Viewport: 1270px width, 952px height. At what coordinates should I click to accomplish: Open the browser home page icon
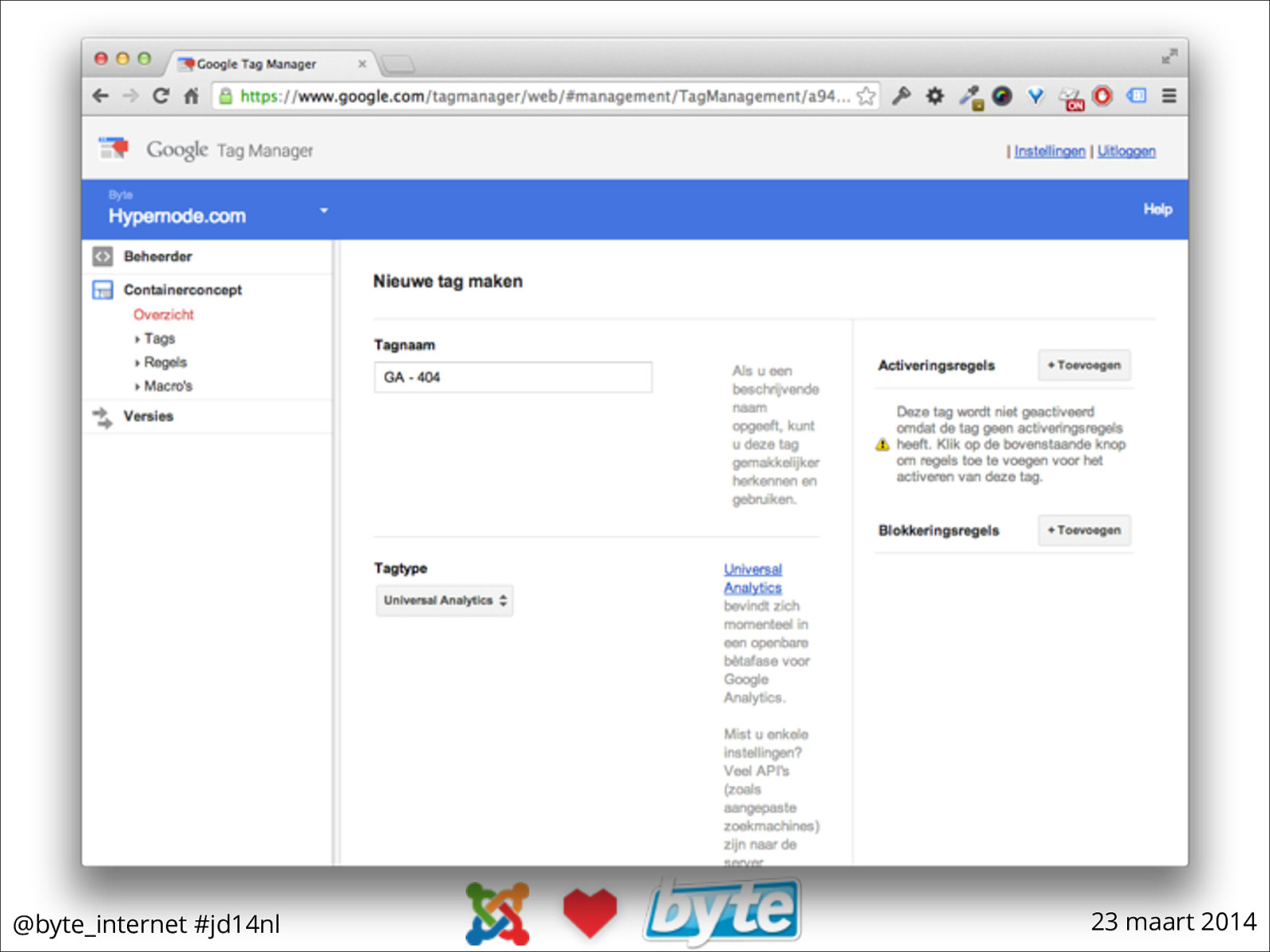point(191,96)
